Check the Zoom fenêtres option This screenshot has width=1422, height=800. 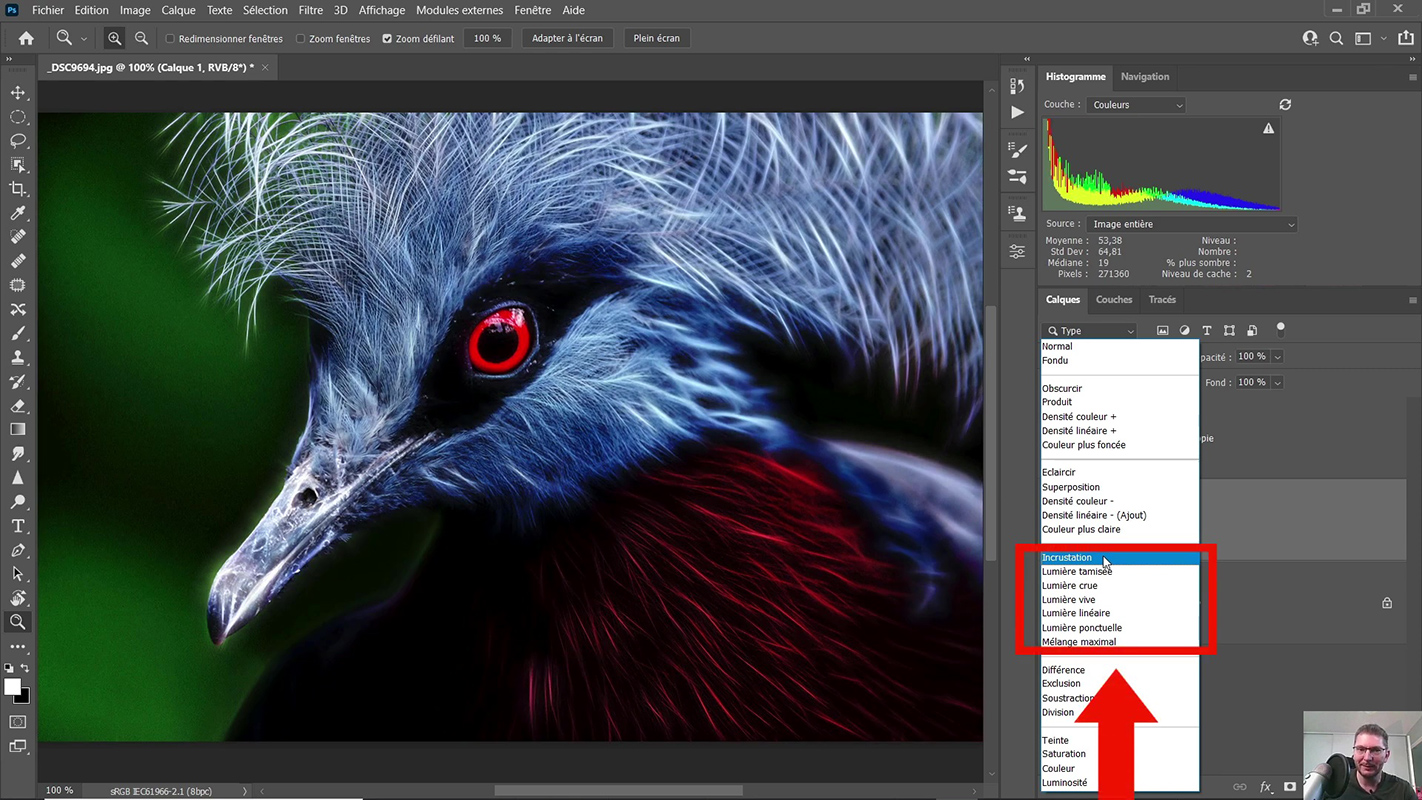300,39
